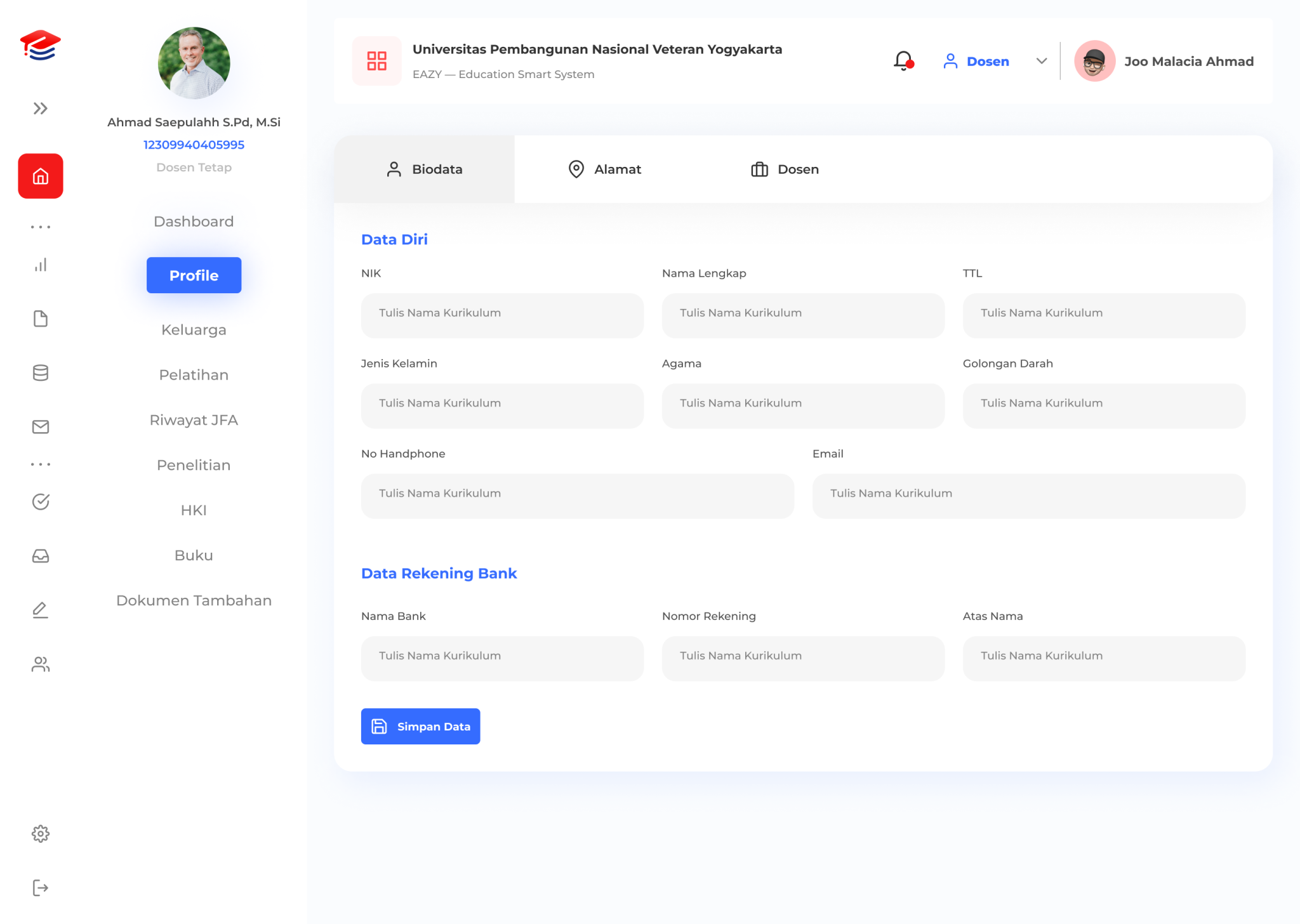The image size is (1300, 924).
Task: Click the Home icon in the sidebar
Action: click(x=41, y=176)
